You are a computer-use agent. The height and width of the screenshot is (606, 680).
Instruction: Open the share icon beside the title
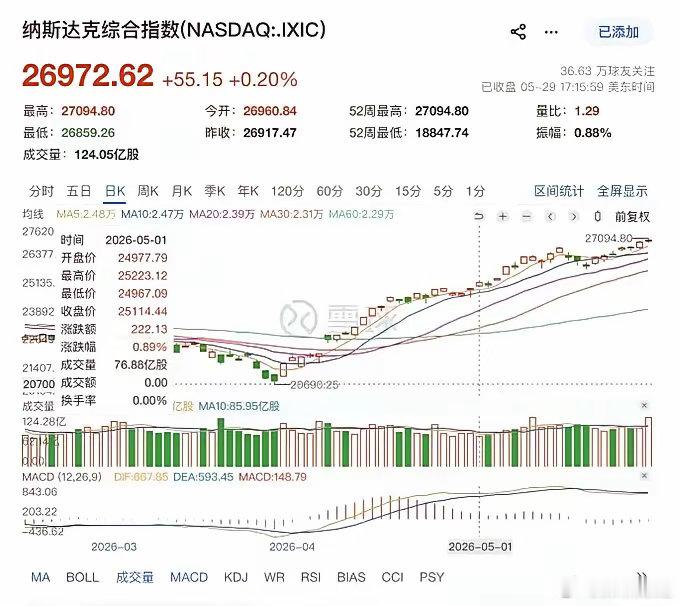pyautogui.click(x=518, y=32)
